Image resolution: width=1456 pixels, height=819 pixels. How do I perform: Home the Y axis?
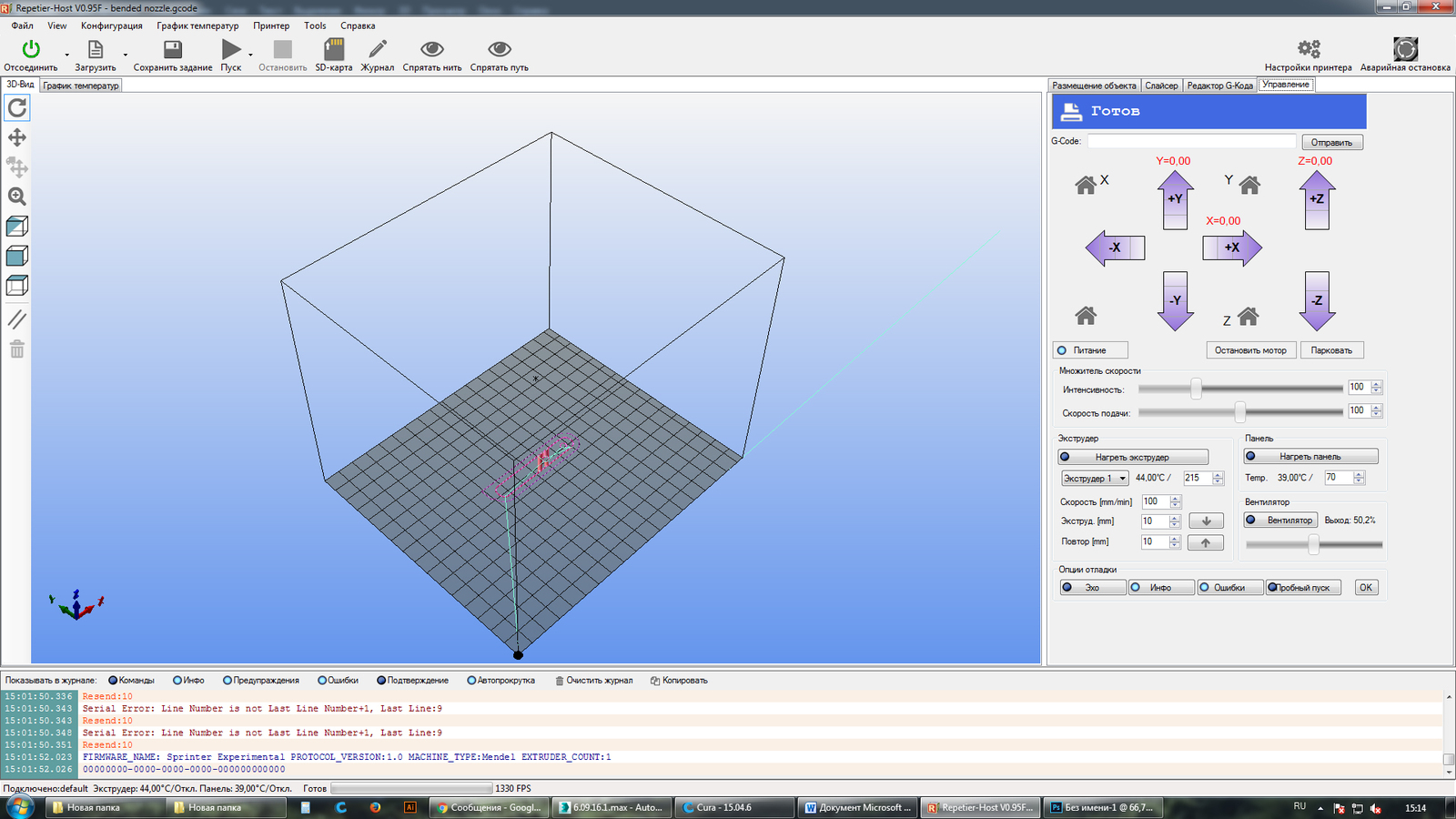1249,186
